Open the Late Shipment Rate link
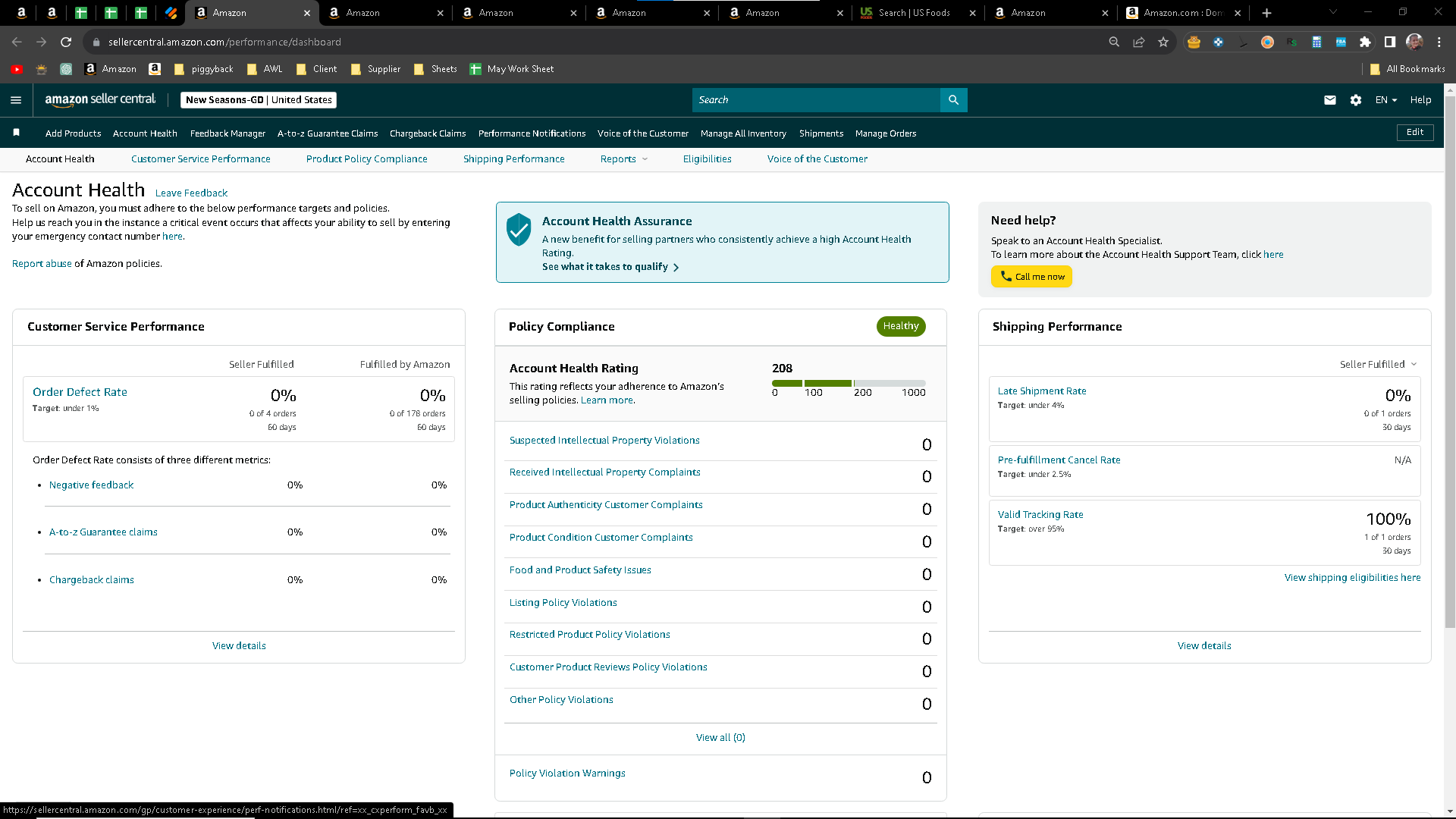This screenshot has height=819, width=1456. point(1041,391)
